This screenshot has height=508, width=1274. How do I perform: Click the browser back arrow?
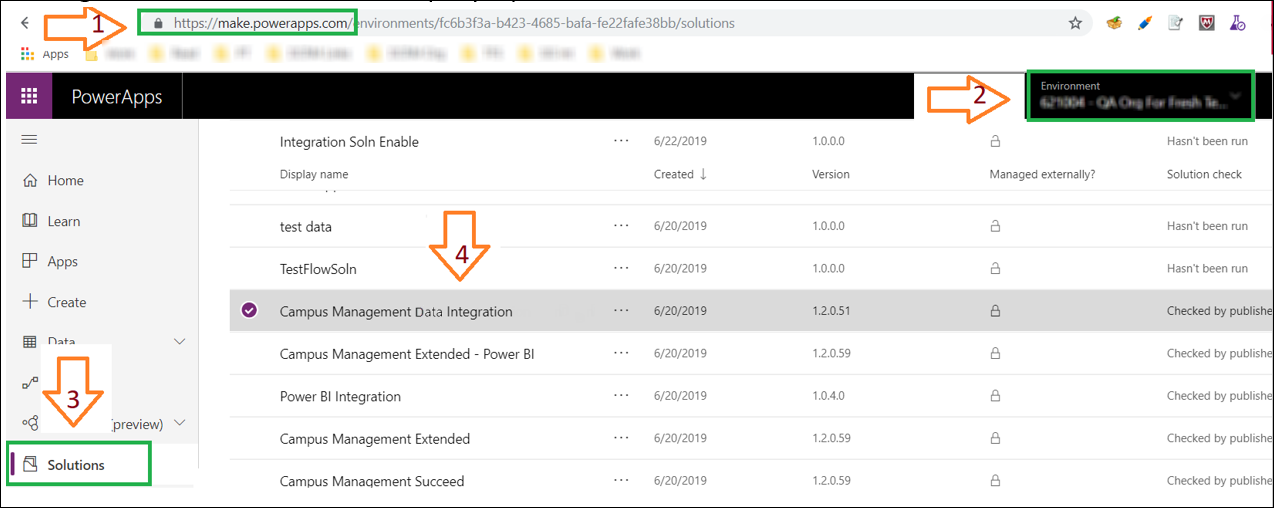coord(25,23)
